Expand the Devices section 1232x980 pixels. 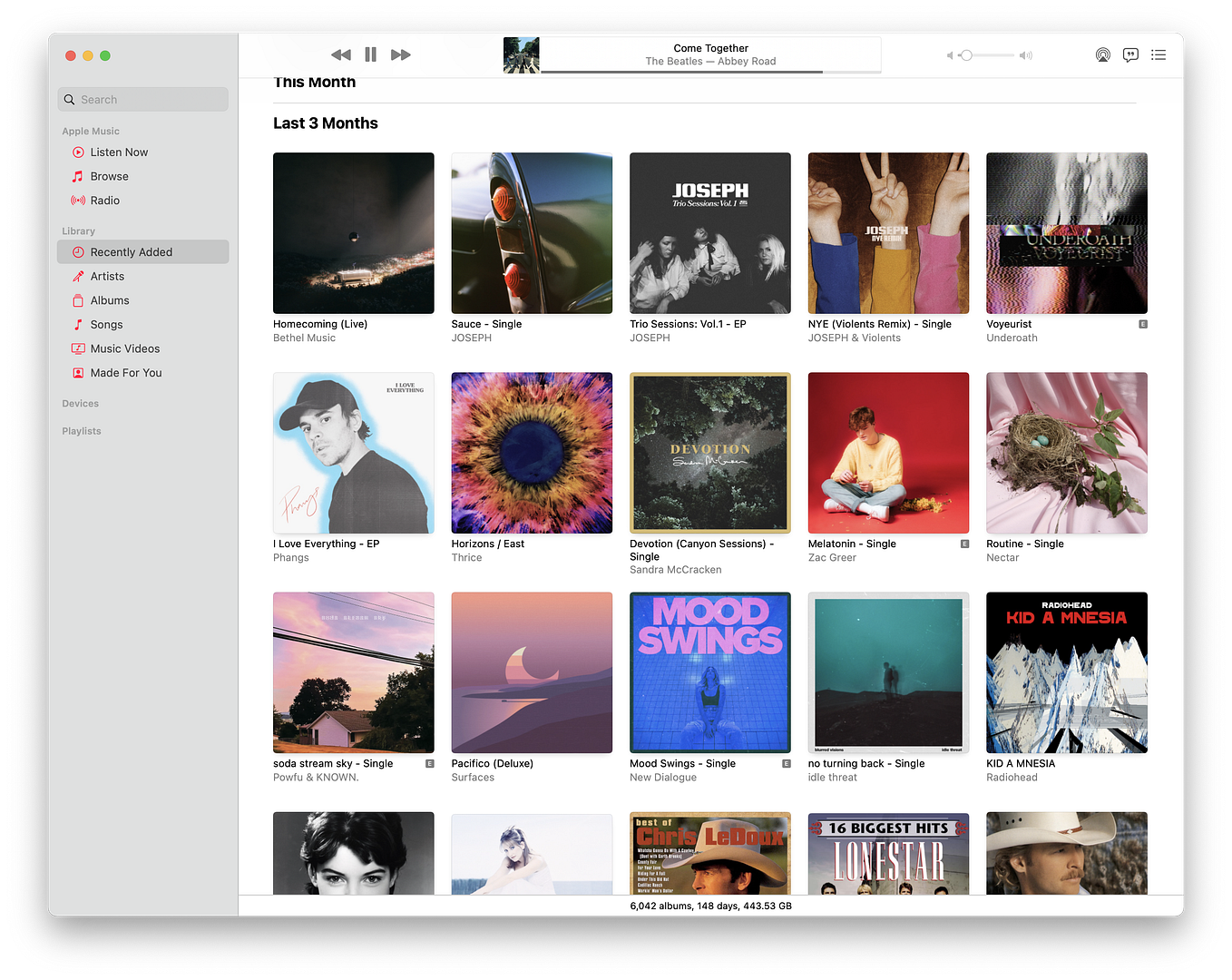coord(80,403)
